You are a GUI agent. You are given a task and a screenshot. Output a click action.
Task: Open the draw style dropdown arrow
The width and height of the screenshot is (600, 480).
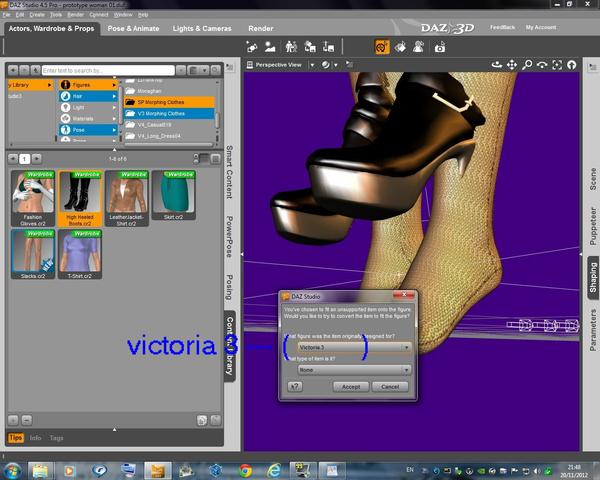click(336, 65)
